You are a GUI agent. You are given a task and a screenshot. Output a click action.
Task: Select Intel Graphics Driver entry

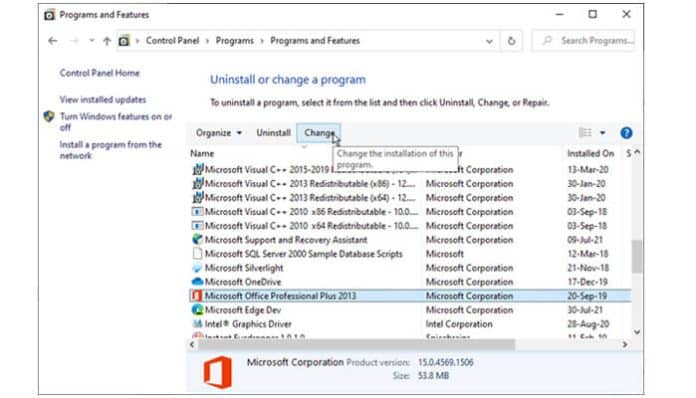click(x=409, y=324)
